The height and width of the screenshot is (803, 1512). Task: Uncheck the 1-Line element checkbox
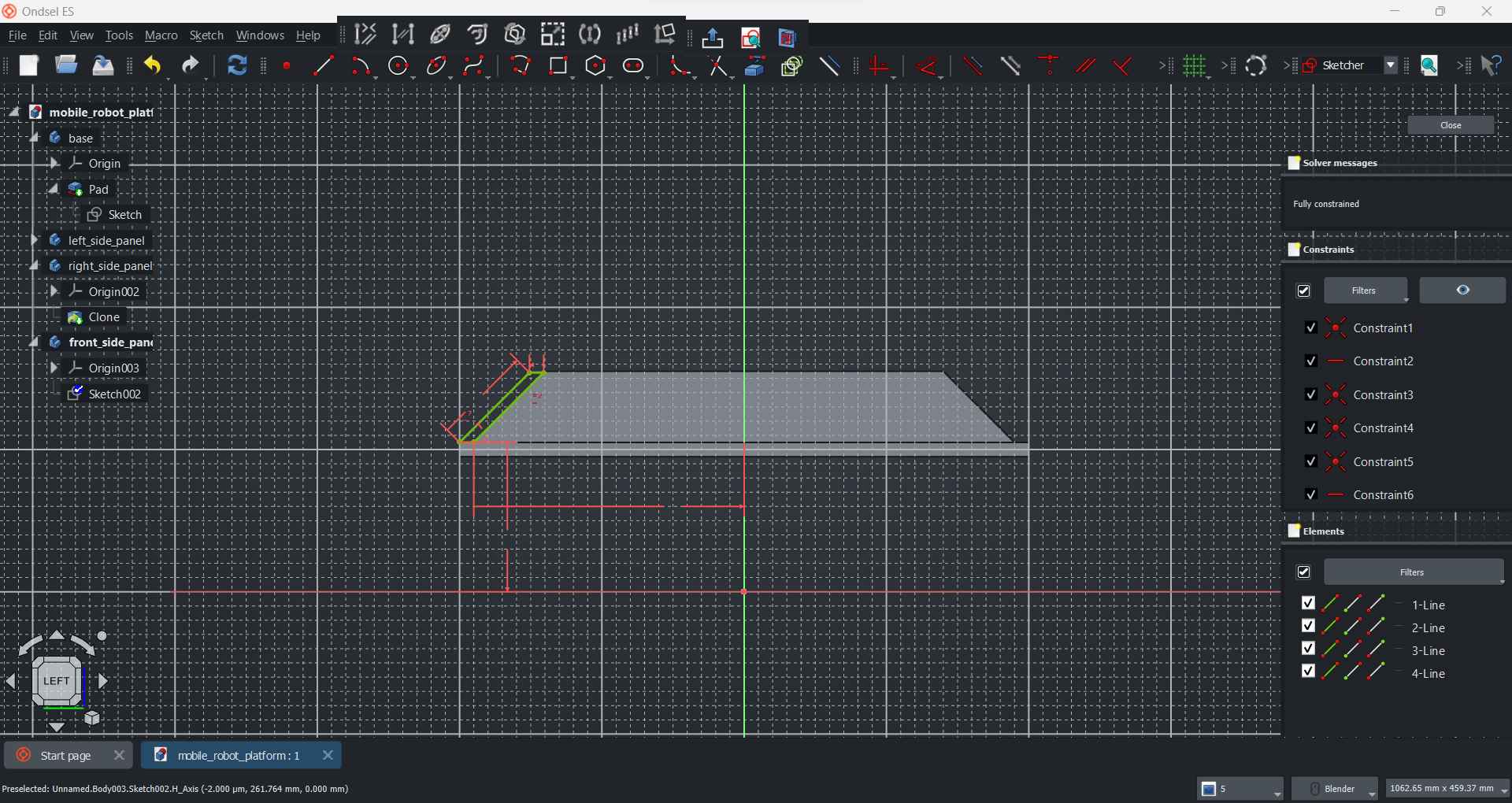(1309, 603)
